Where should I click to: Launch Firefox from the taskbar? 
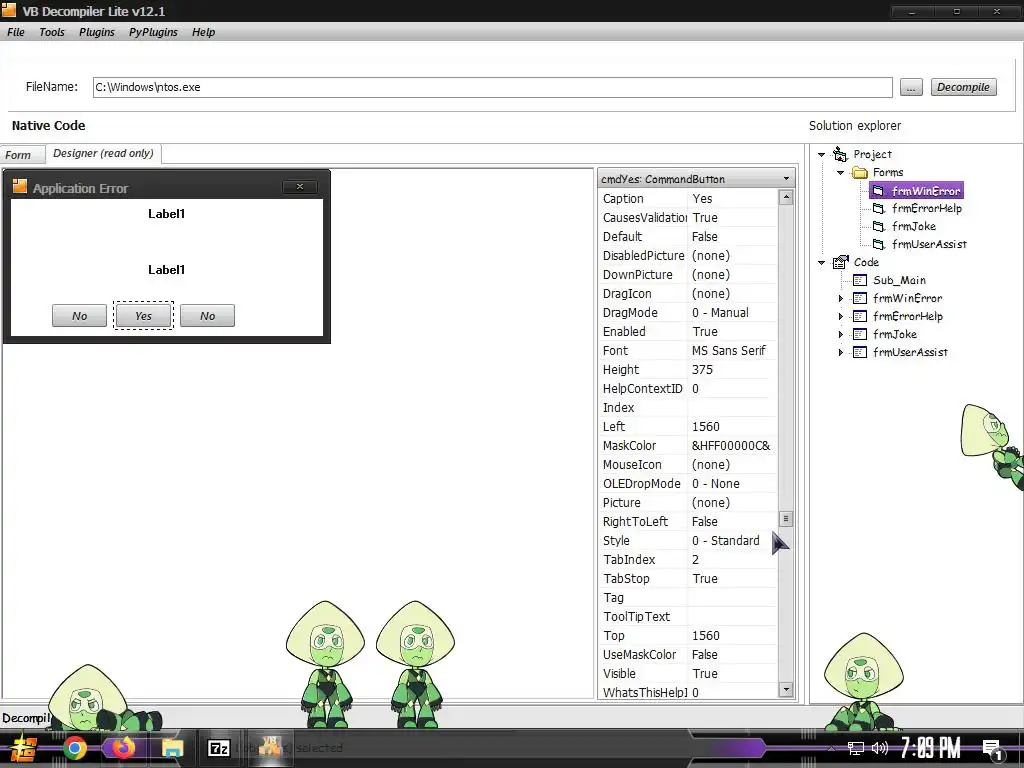(x=123, y=748)
